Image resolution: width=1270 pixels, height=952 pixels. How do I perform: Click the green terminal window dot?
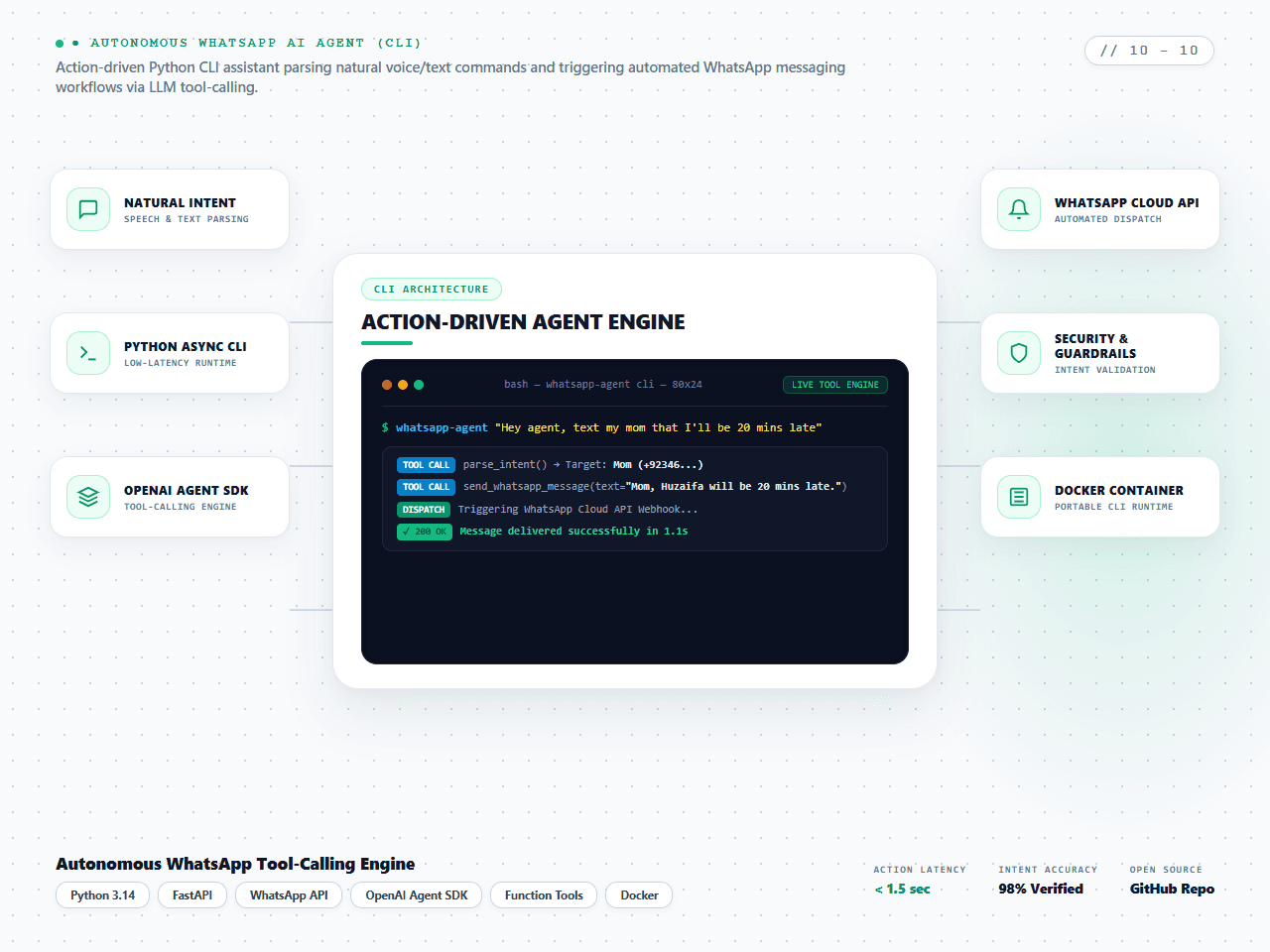(419, 385)
